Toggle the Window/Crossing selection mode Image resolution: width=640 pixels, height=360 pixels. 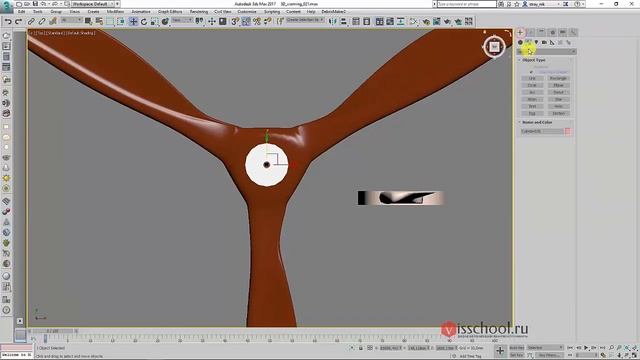[x=121, y=21]
